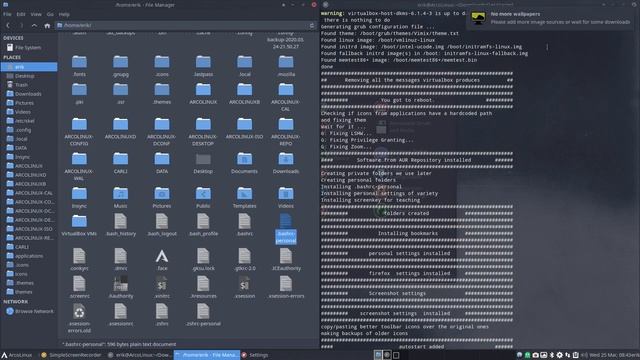Go to parent folder with up arrow
640x360 pixels.
[x=34, y=25]
